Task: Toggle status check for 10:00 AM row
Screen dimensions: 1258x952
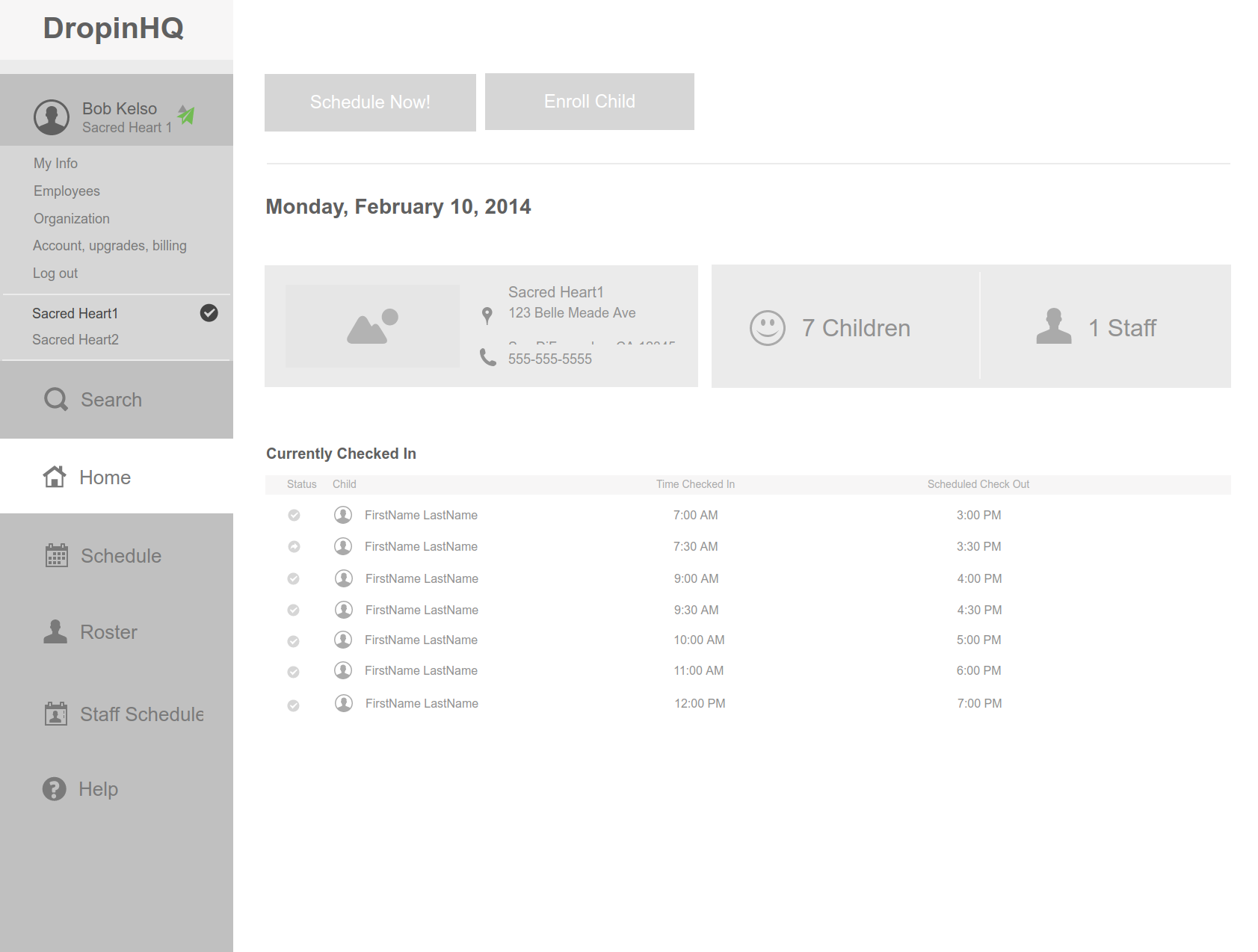Action: [294, 641]
